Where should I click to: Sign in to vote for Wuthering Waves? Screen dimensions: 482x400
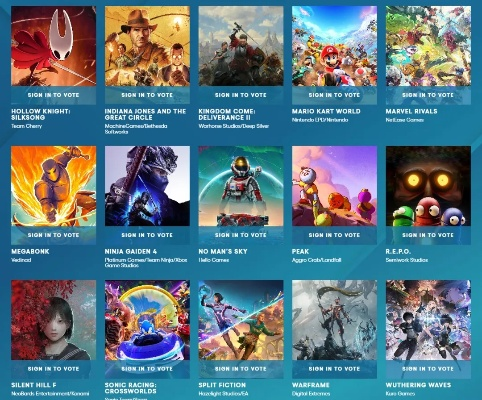point(428,369)
